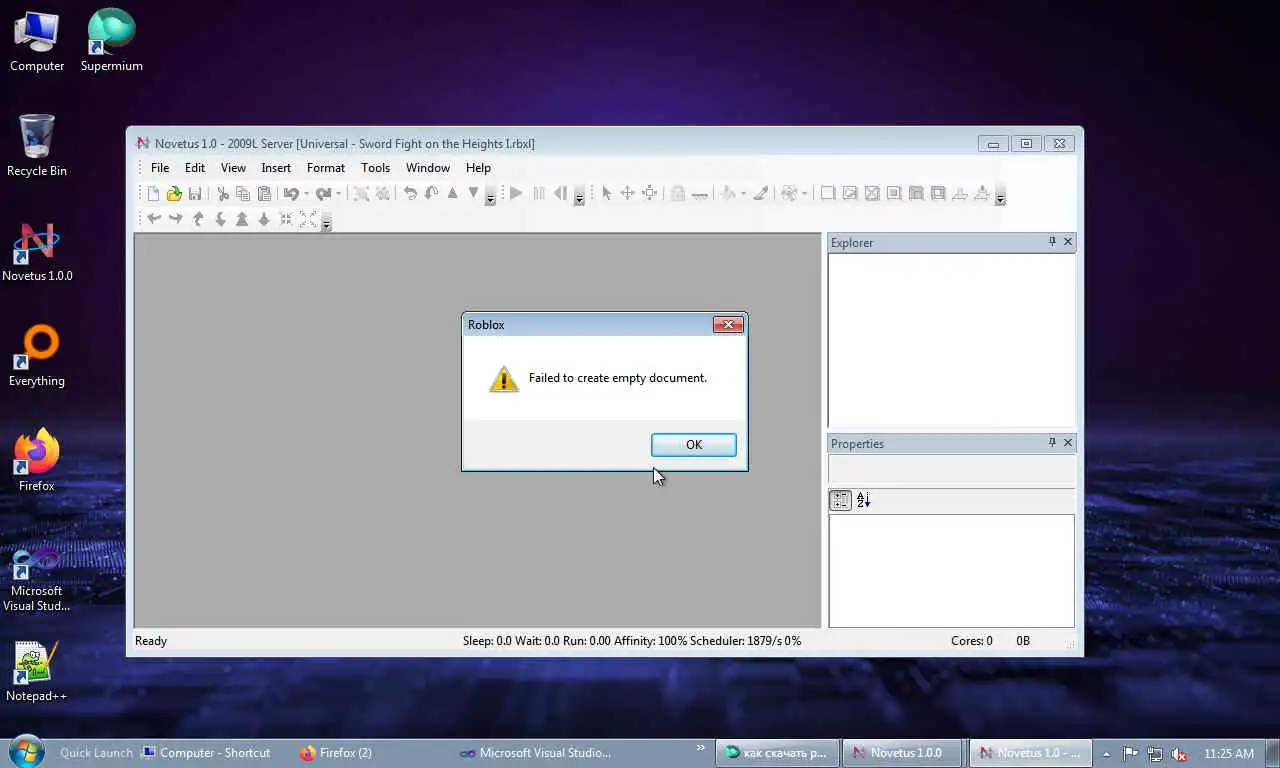Open the Redo history dropdown arrow
Image resolution: width=1280 pixels, height=768 pixels.
338,194
